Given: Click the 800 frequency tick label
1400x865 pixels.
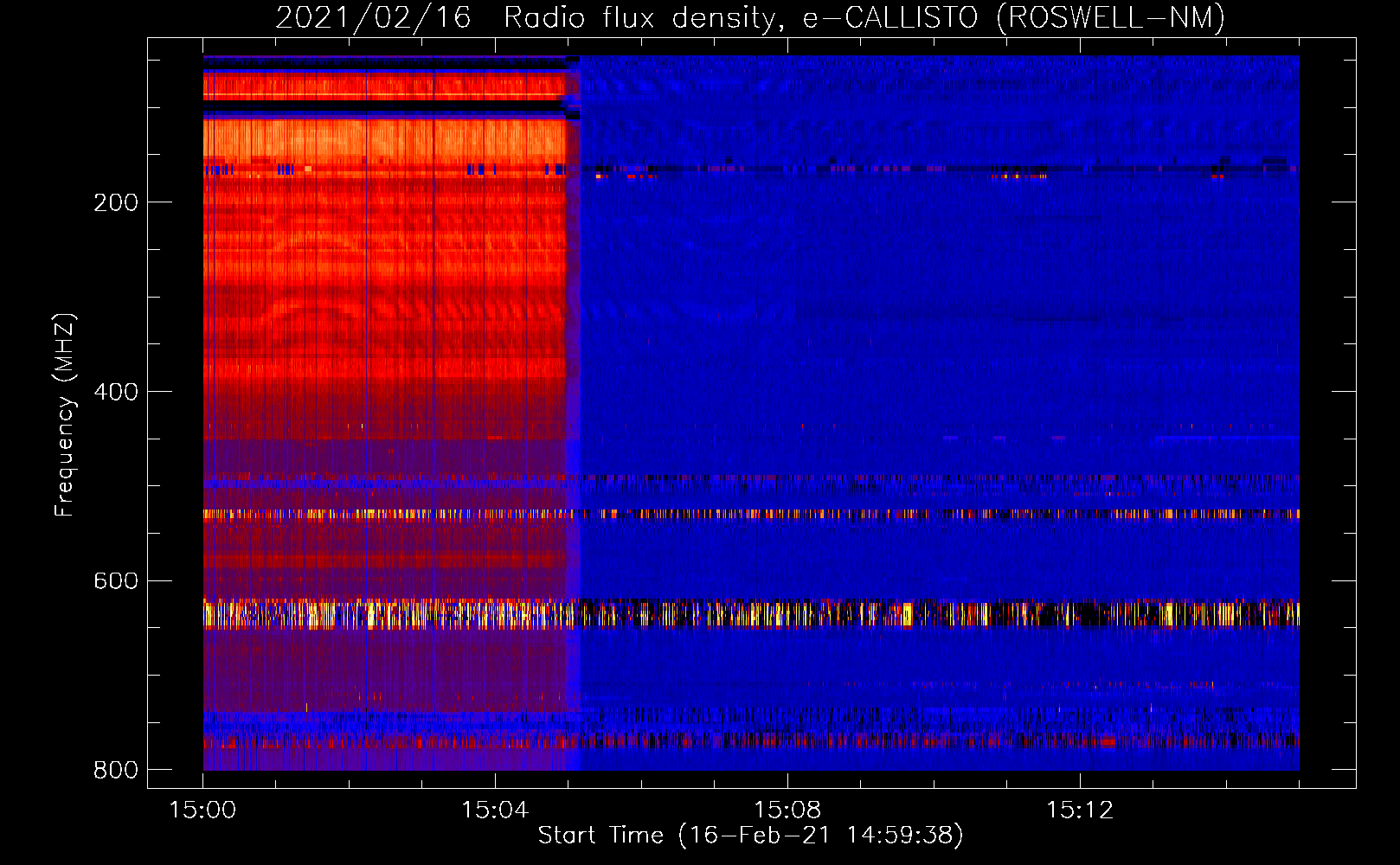Looking at the screenshot, I should 116,770.
